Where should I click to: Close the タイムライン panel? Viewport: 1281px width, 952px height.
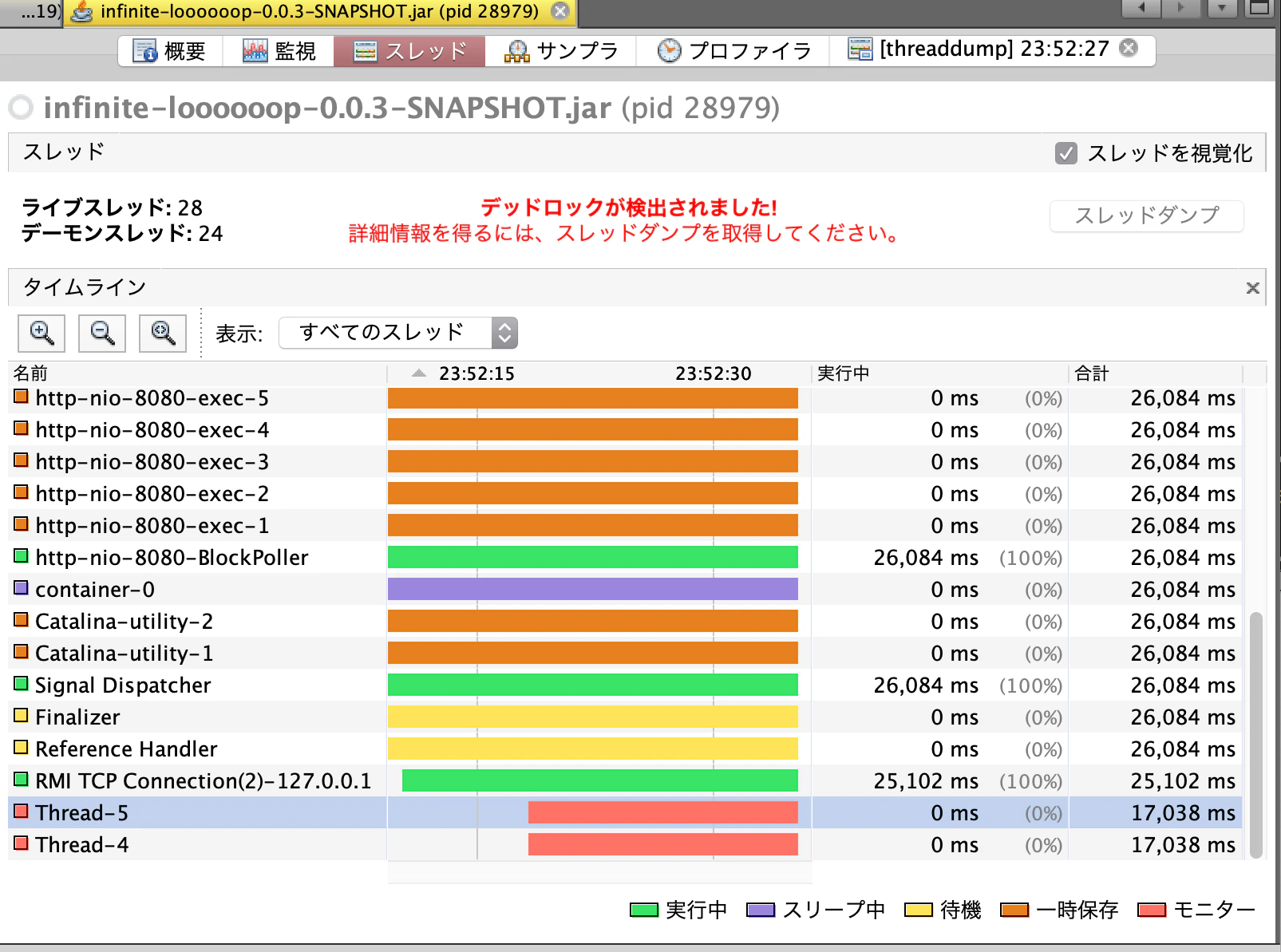tap(1253, 288)
